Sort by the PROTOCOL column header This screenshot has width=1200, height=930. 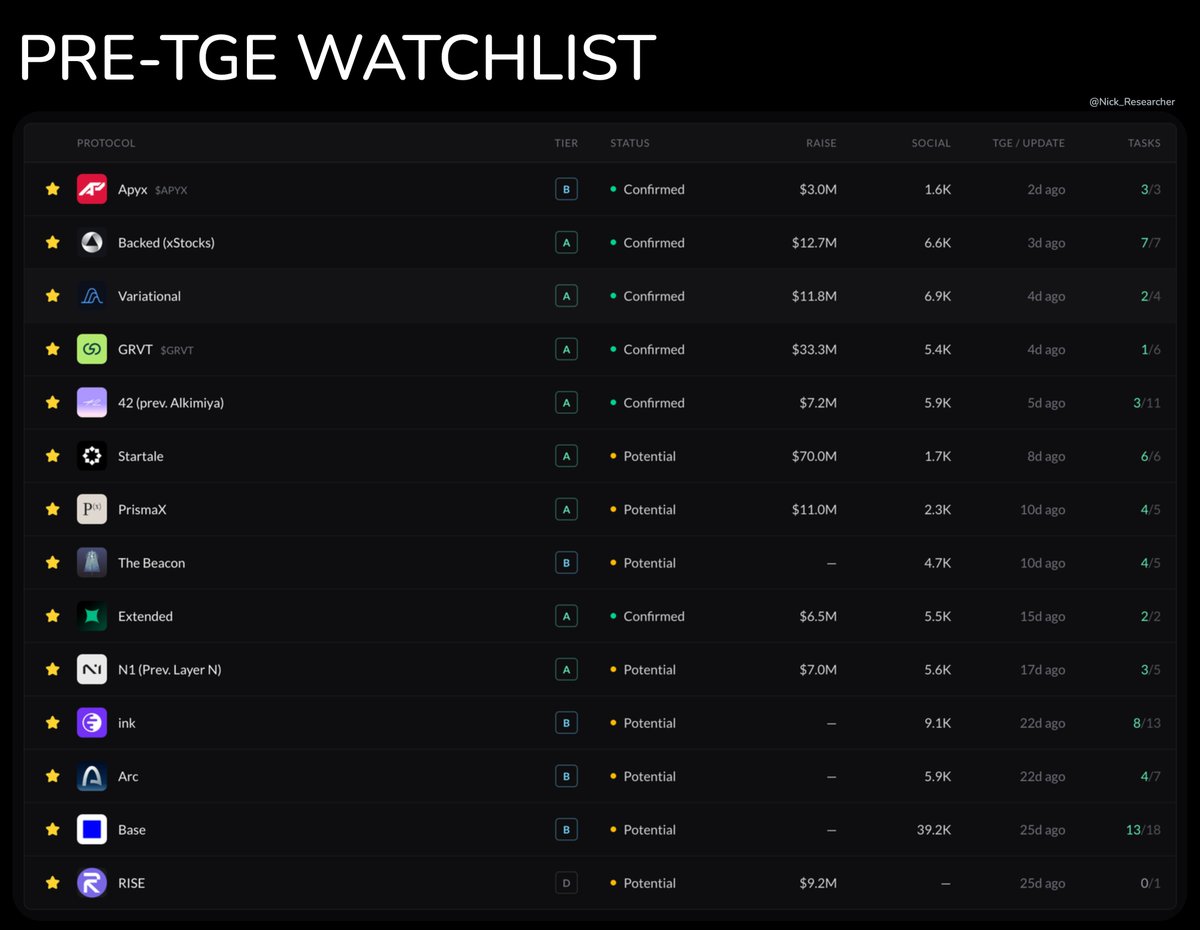106,143
